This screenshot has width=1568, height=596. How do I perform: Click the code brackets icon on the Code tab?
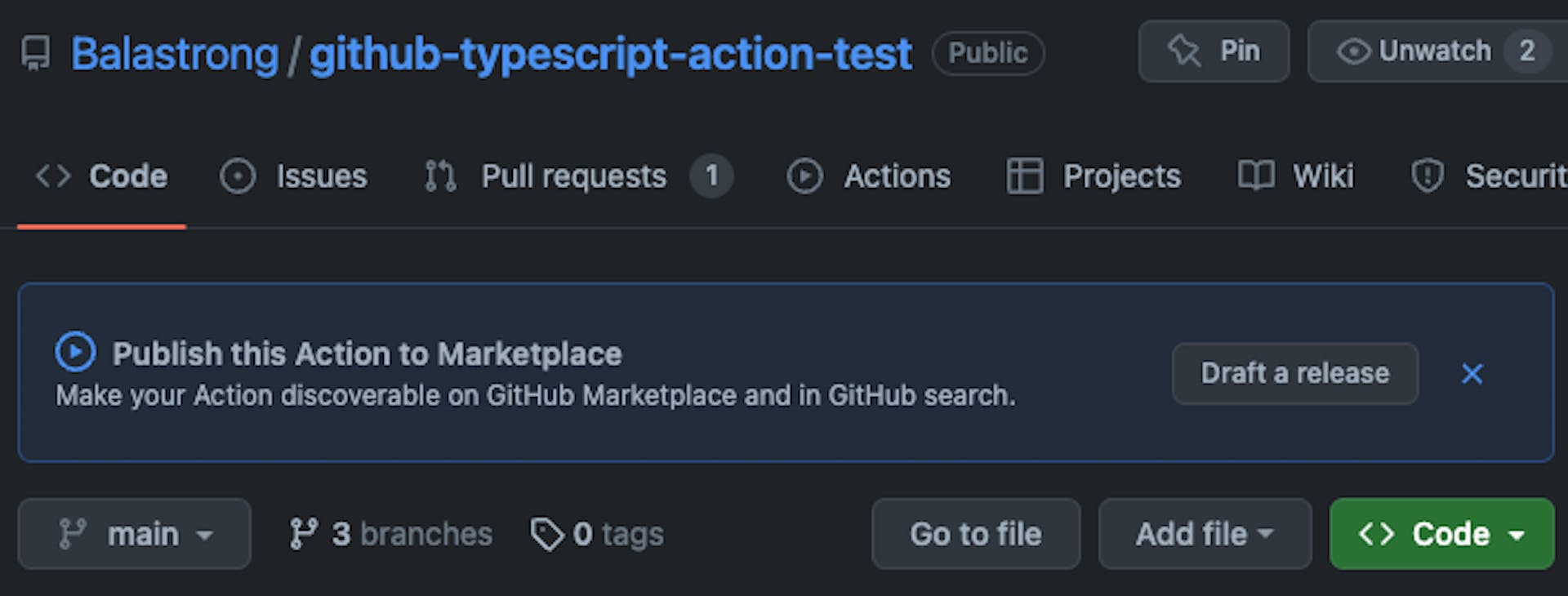[x=53, y=176]
